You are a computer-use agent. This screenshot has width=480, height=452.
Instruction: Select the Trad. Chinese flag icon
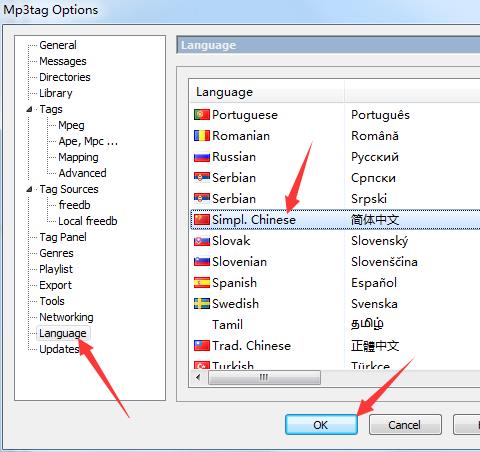point(202,346)
